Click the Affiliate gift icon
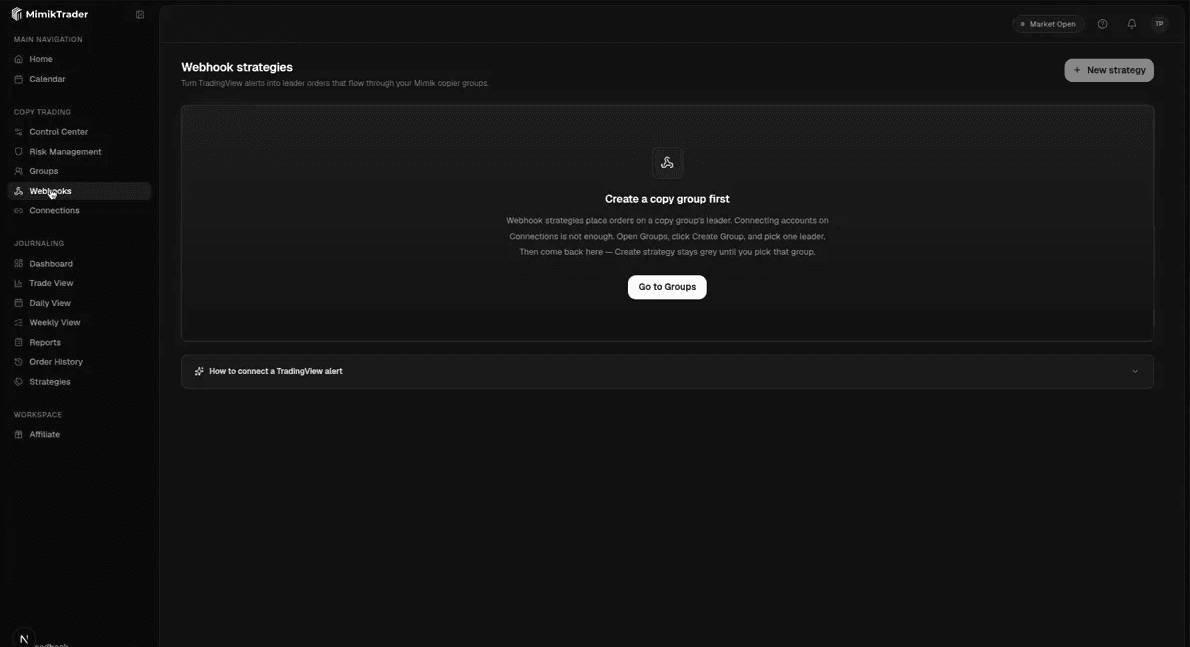This screenshot has height=647, width=1190. tap(18, 435)
